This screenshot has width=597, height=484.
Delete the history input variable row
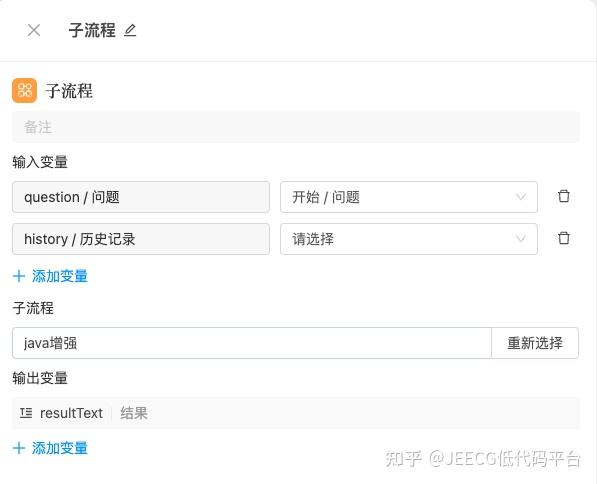pos(563,238)
